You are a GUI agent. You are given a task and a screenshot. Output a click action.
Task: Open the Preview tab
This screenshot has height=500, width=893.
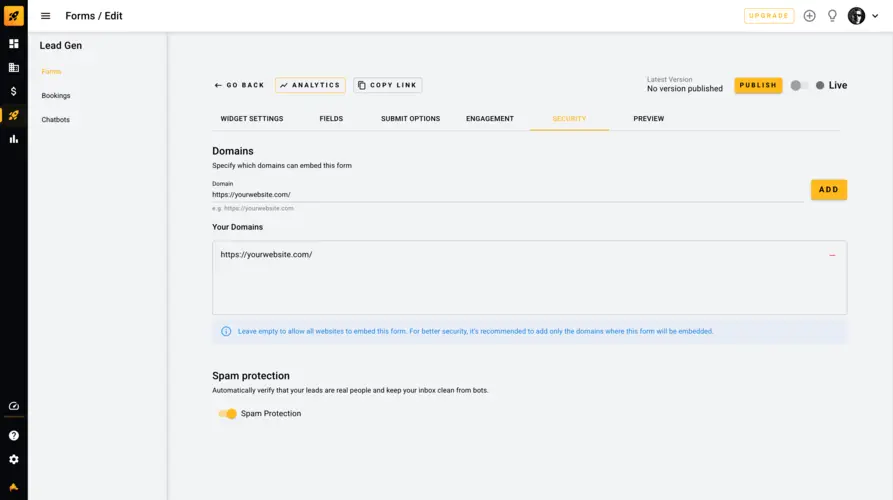649,118
